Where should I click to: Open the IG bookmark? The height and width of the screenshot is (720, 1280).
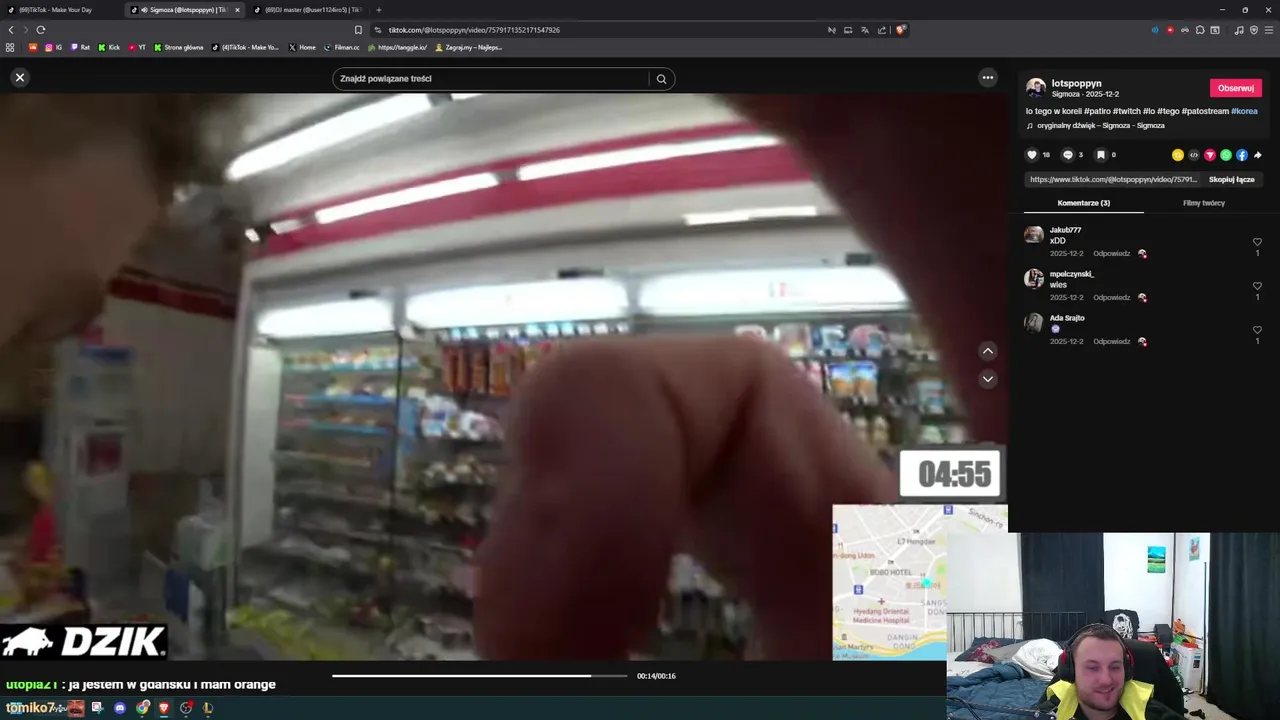(x=53, y=47)
